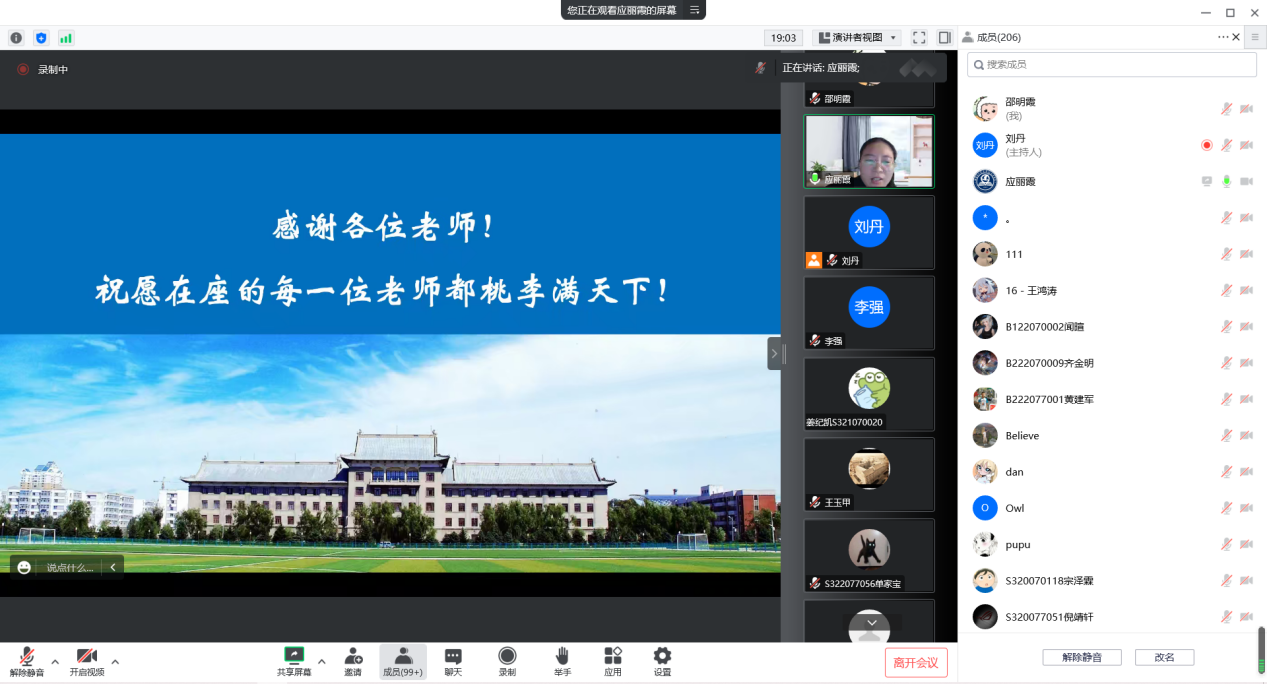Viewport: 1267px width, 684px height.
Task: Enter fullscreen mode via top bar icon
Action: (x=919, y=38)
